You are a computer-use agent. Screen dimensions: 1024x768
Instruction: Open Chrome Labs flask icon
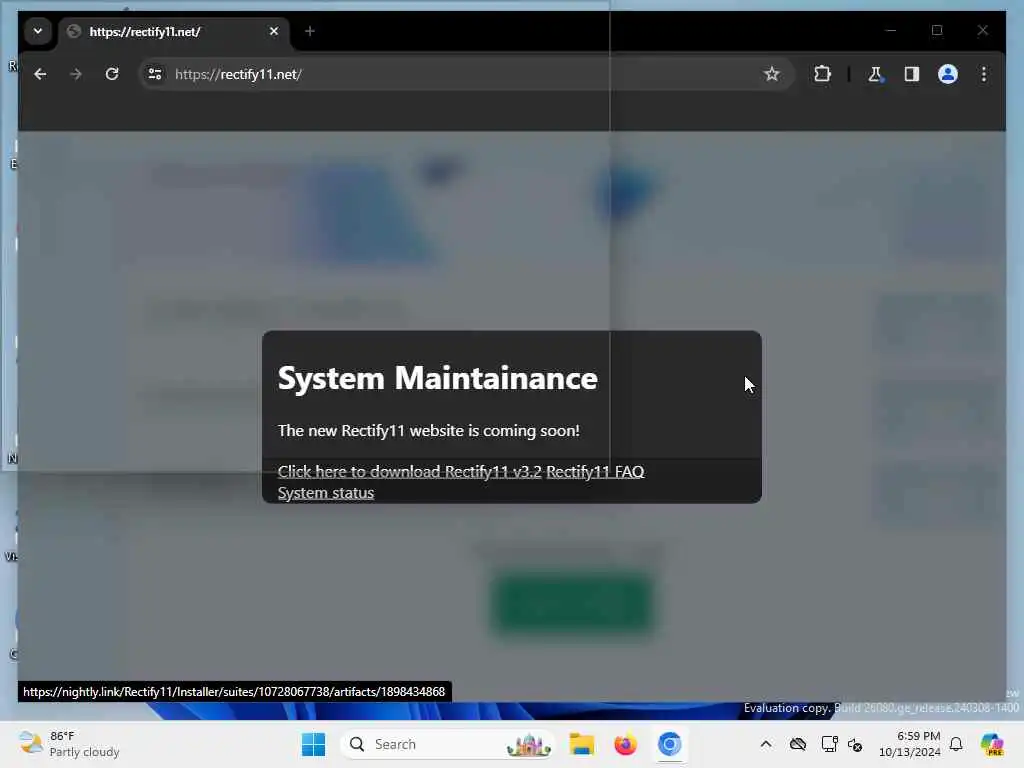click(x=875, y=74)
